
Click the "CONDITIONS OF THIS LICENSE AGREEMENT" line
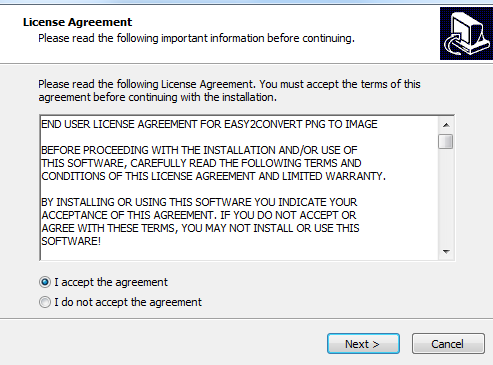(213, 176)
